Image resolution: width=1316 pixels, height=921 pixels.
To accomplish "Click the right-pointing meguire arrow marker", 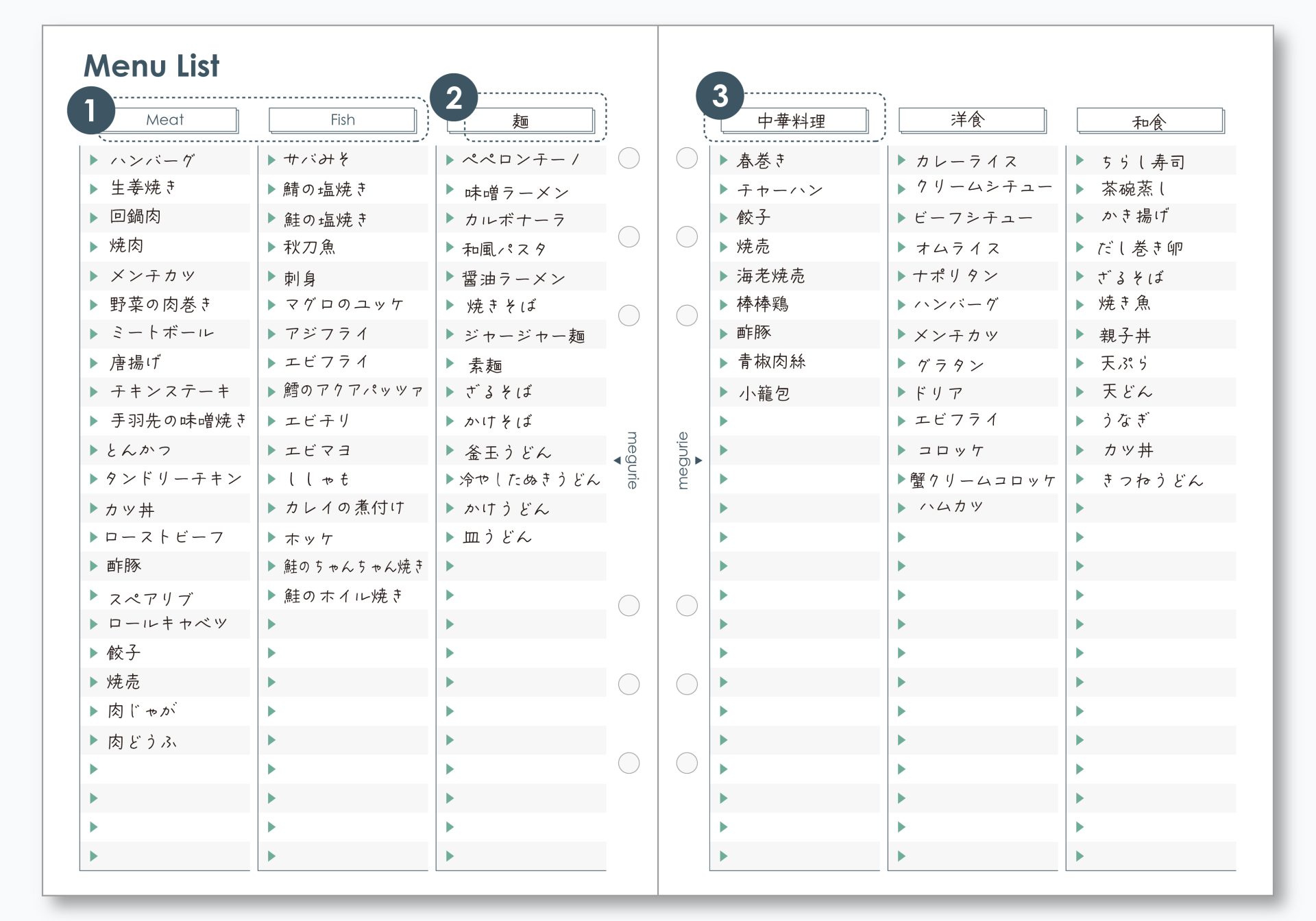I will pyautogui.click(x=698, y=460).
